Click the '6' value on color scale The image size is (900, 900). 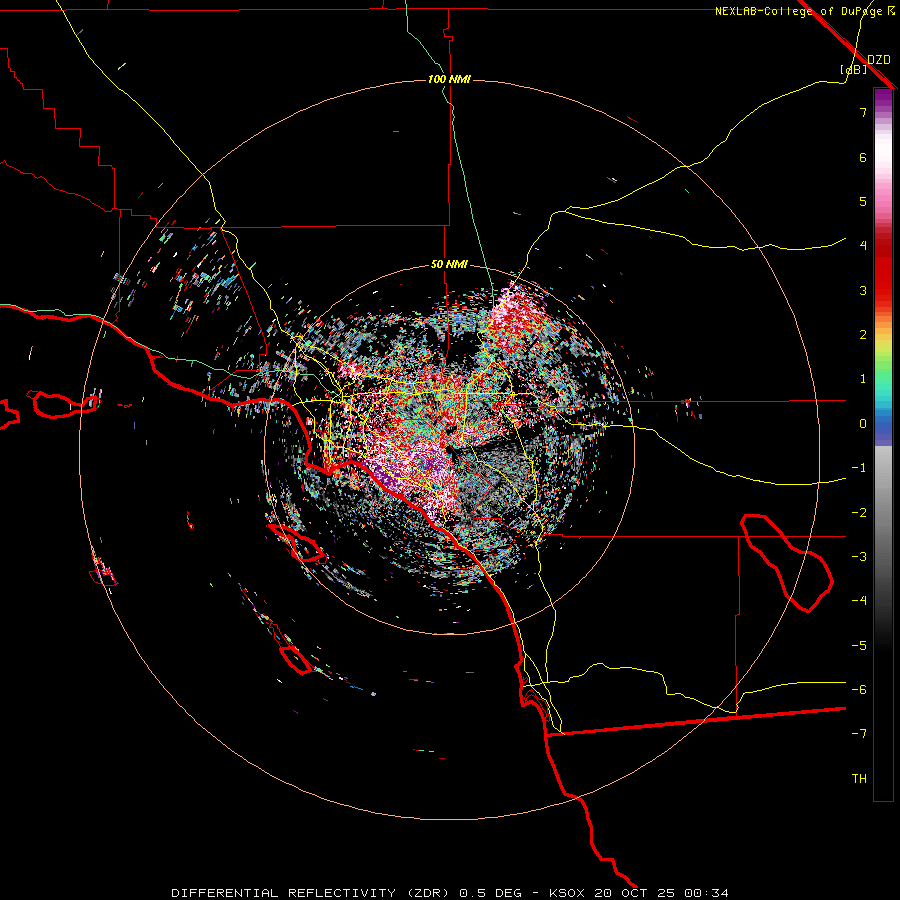click(863, 157)
